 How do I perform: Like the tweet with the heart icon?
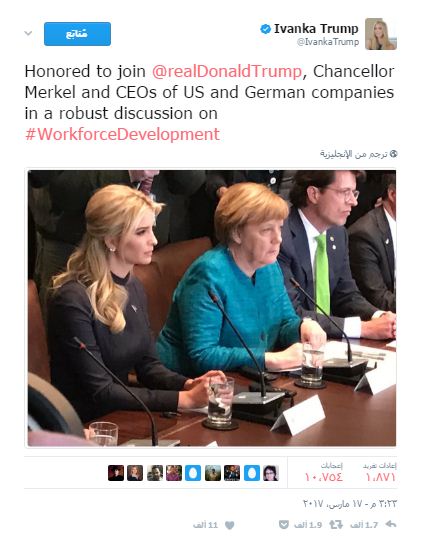229,525
